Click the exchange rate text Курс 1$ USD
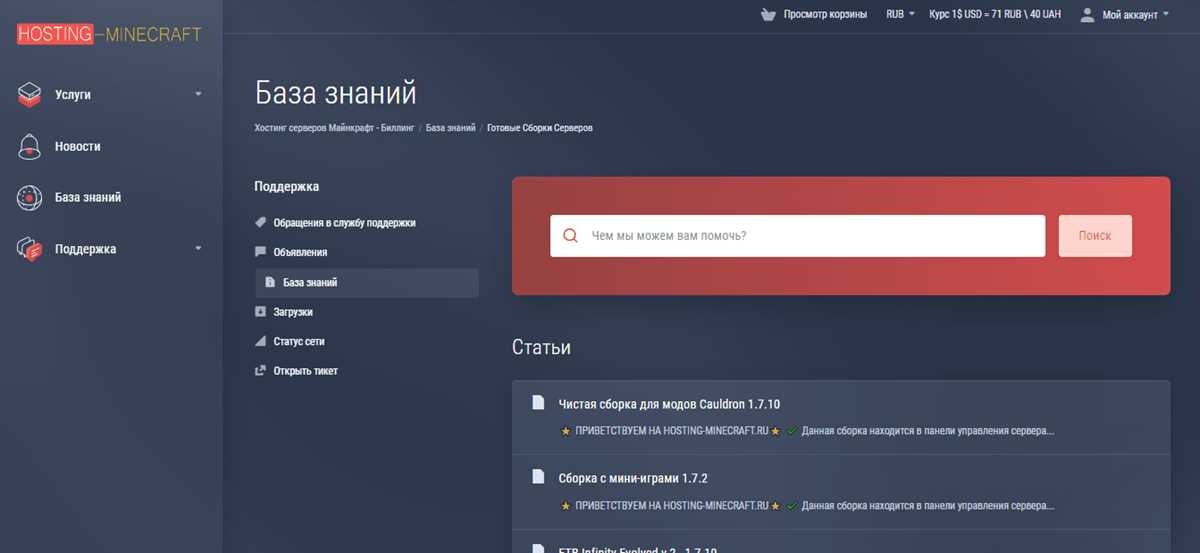Image resolution: width=1200 pixels, height=553 pixels. [x=995, y=15]
